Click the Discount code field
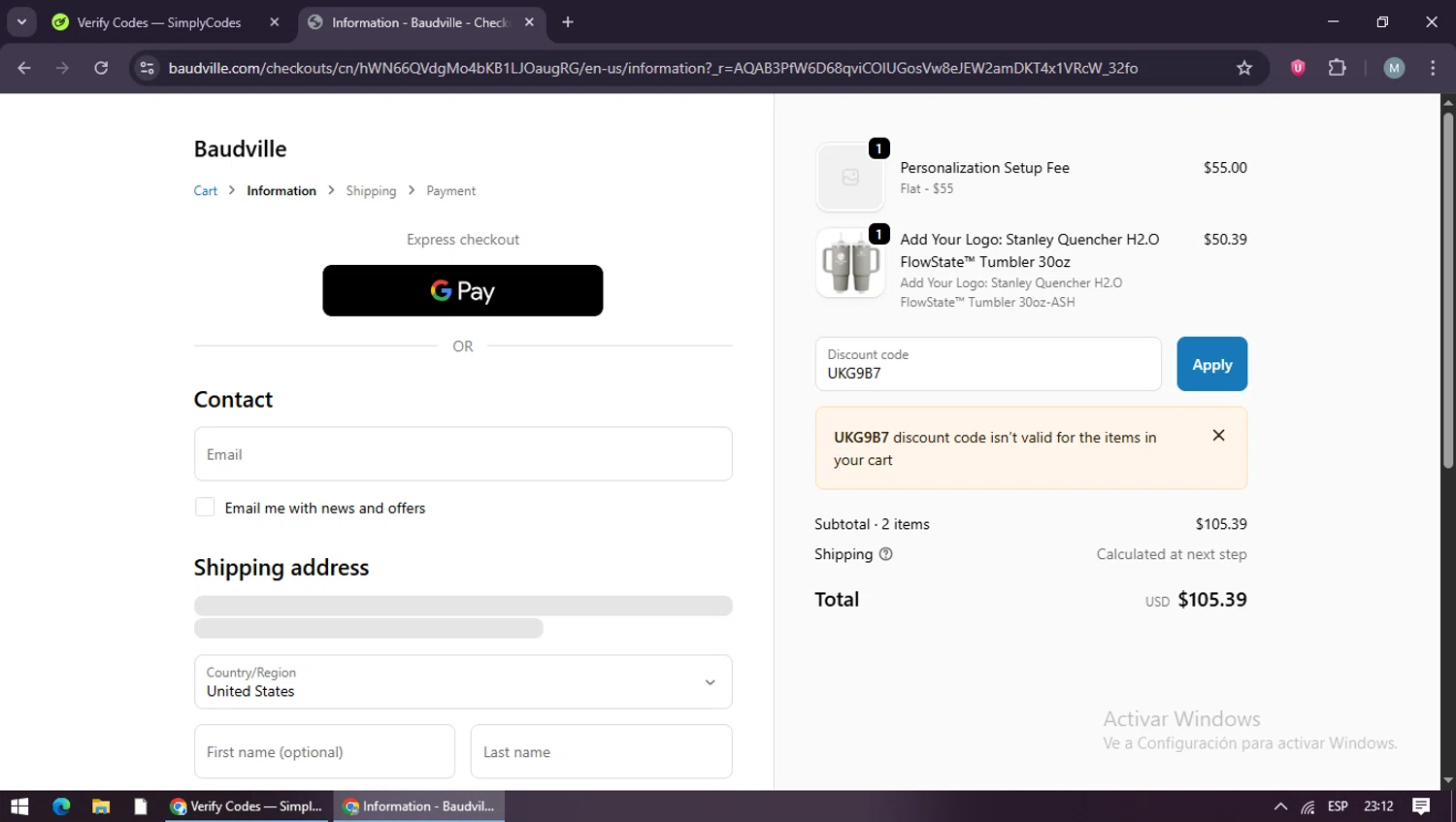Screen dimensions: 1456x822 (x=988, y=364)
